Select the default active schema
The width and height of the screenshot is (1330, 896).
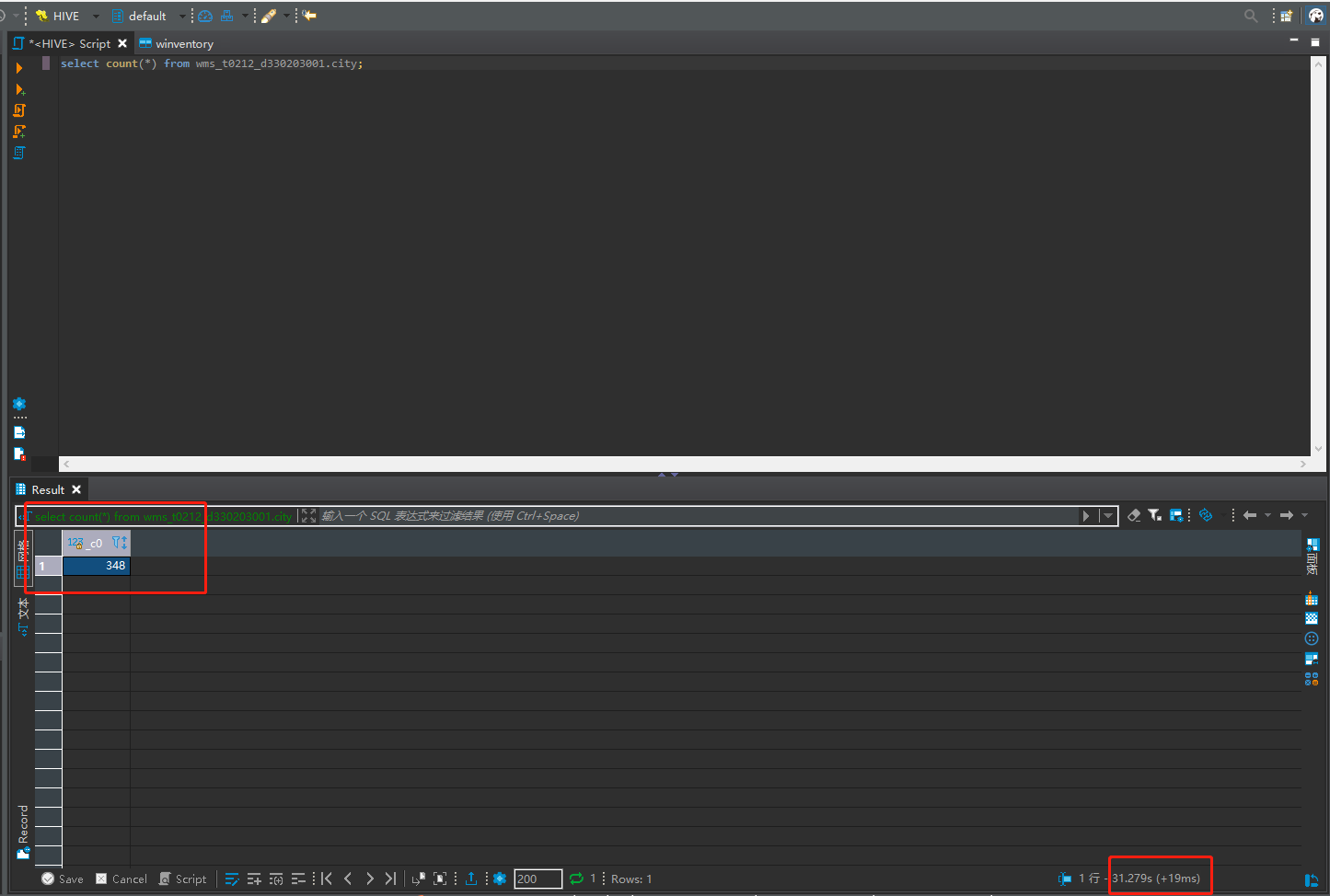pos(139,16)
